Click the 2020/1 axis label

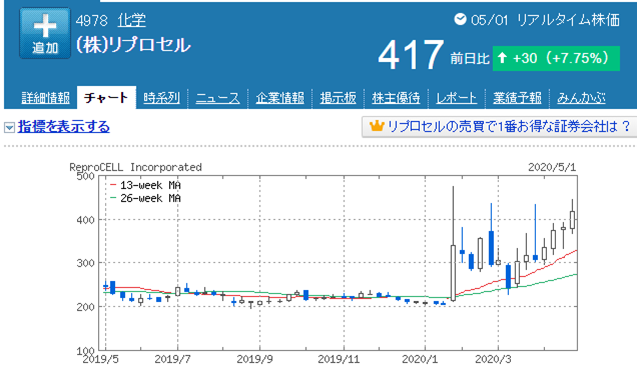420,359
